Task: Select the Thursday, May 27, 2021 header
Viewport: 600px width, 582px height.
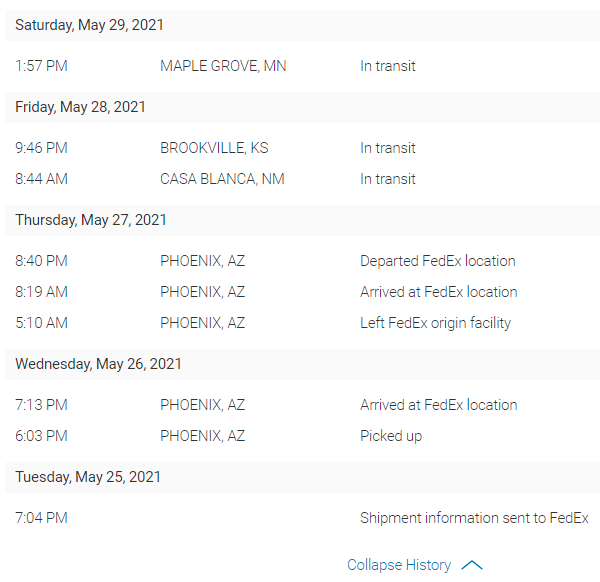Action: tap(90, 220)
